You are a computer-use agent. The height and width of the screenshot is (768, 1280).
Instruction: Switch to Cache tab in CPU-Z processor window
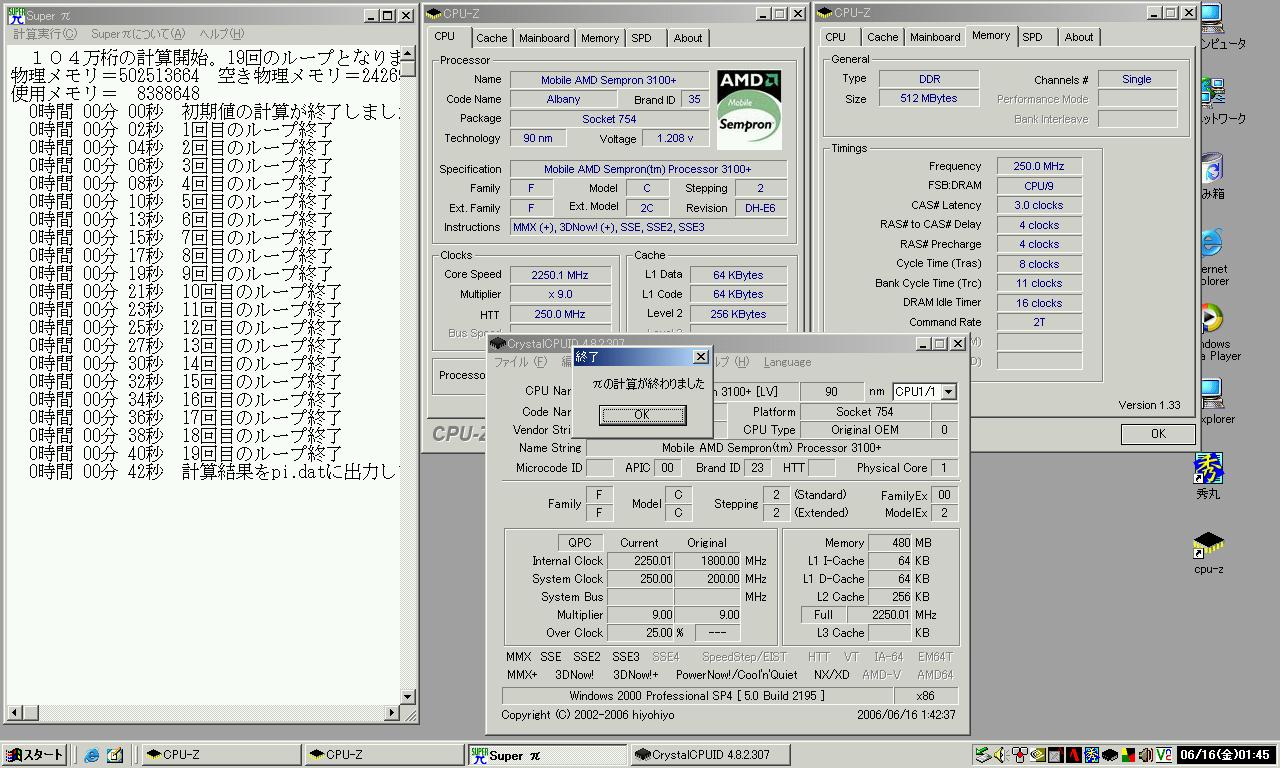(x=491, y=38)
